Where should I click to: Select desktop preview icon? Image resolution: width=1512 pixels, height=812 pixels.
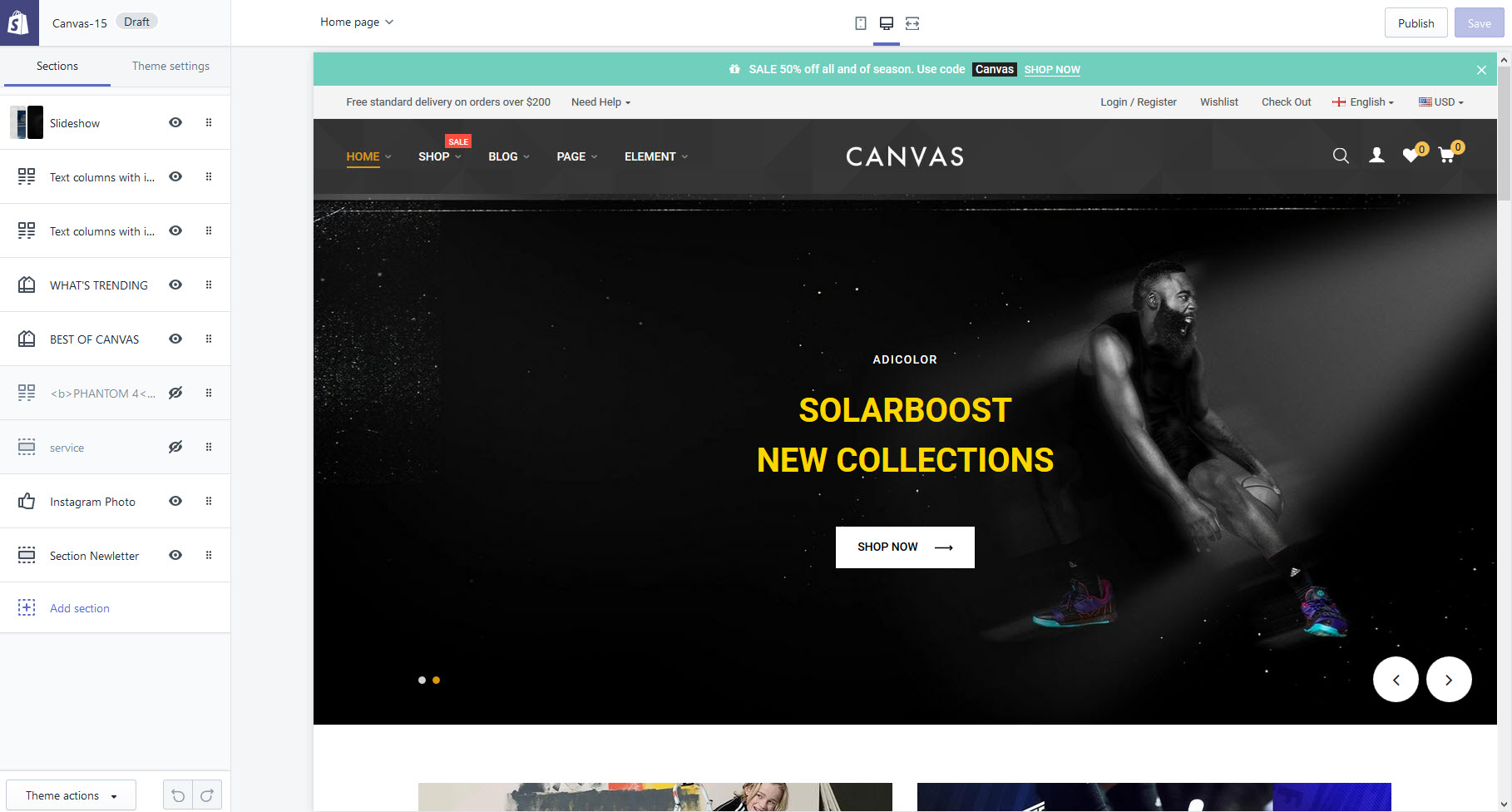[x=887, y=23]
